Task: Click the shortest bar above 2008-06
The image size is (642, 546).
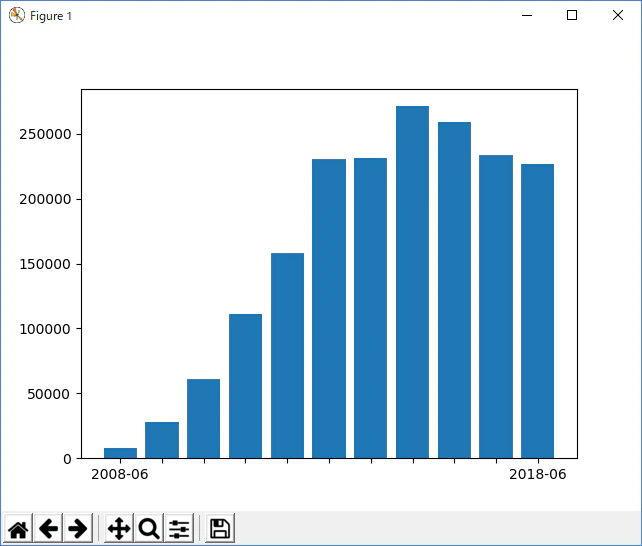Action: [120, 453]
